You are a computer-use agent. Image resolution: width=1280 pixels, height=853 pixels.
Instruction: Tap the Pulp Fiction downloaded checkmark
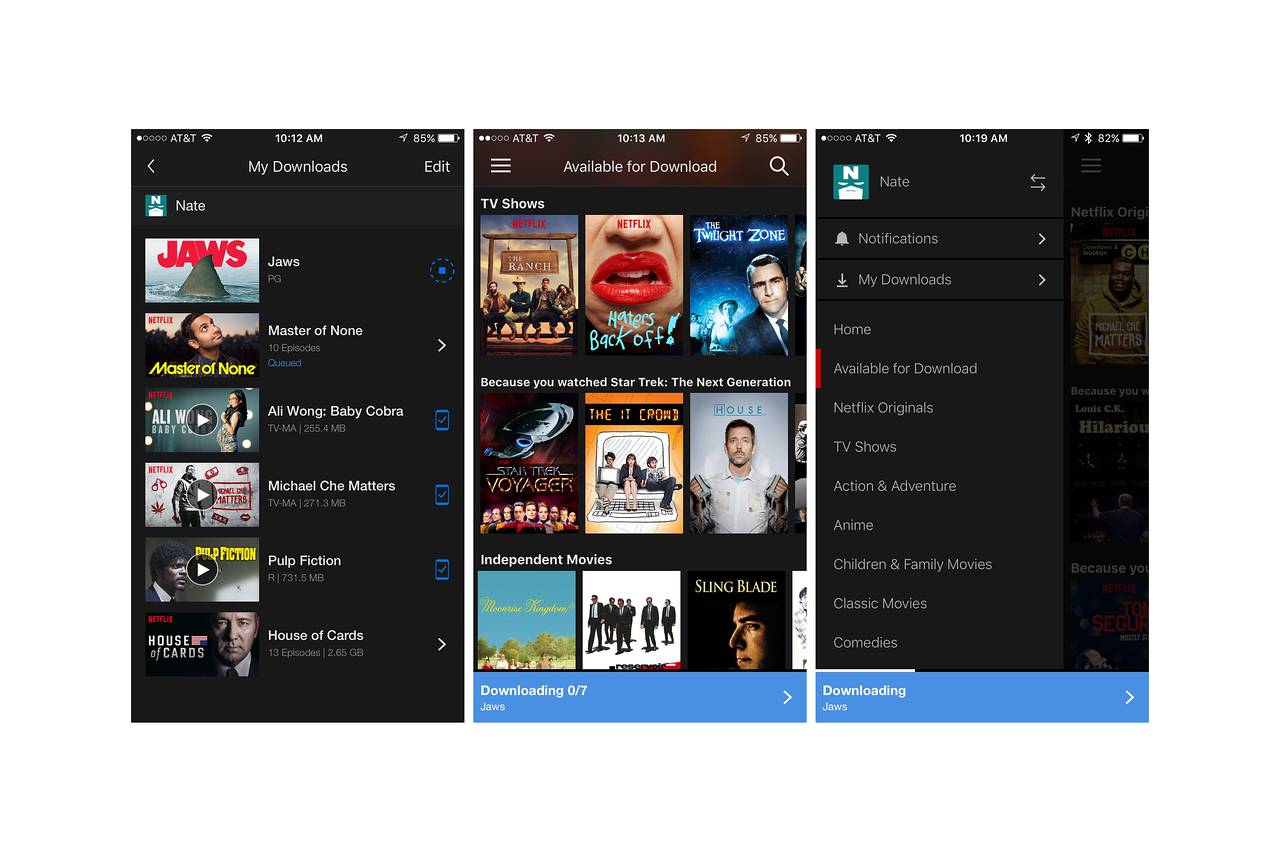[x=442, y=569]
